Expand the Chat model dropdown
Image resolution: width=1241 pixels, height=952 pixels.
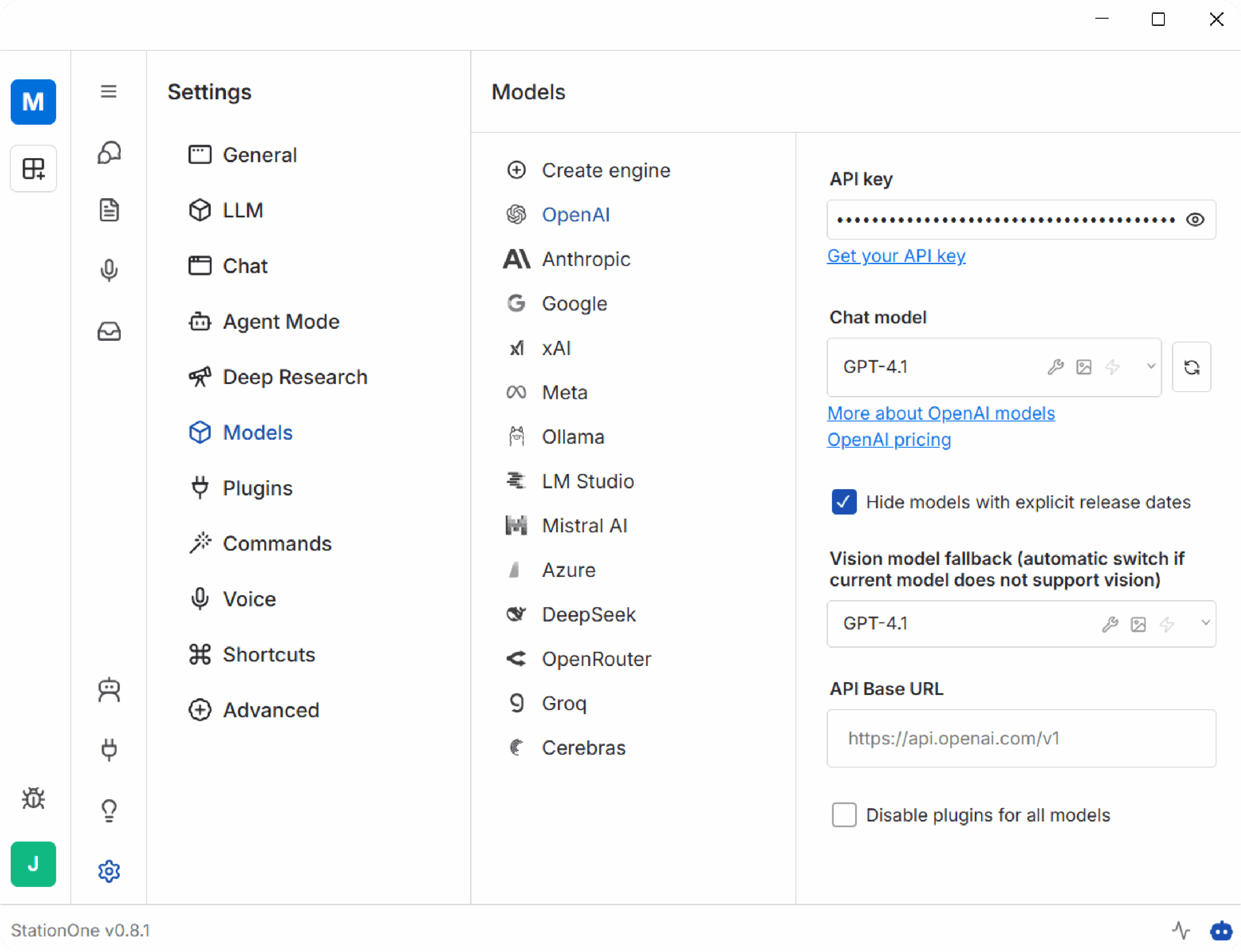point(1150,367)
